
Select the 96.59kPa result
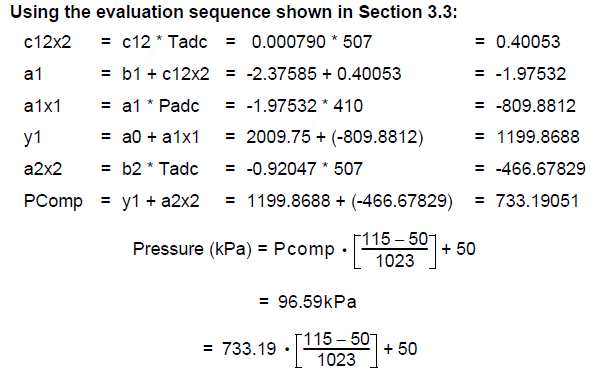(317, 302)
